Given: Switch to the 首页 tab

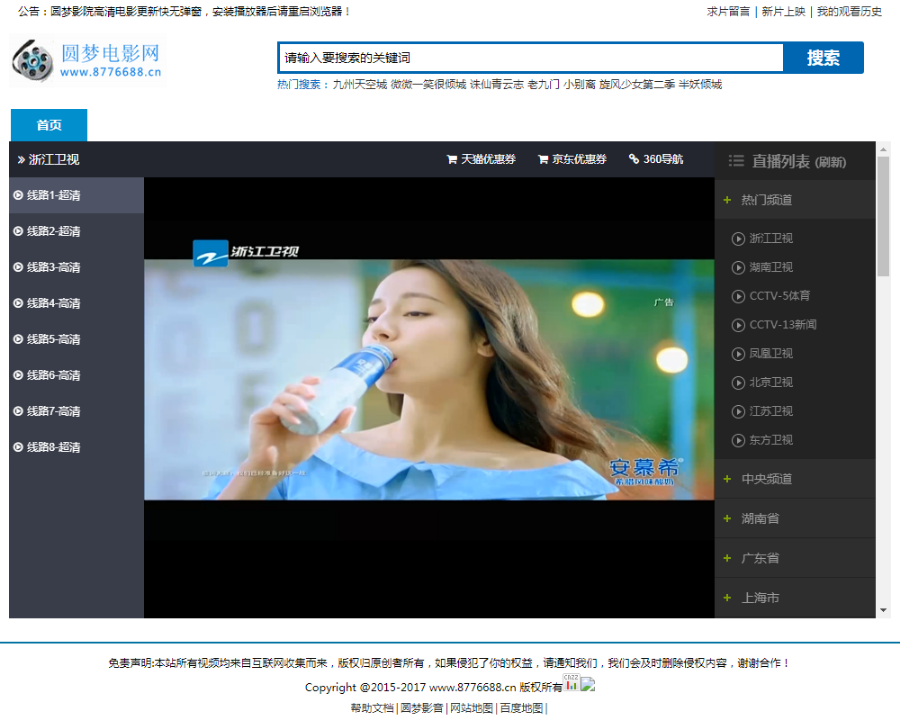Looking at the screenshot, I should pyautogui.click(x=48, y=125).
